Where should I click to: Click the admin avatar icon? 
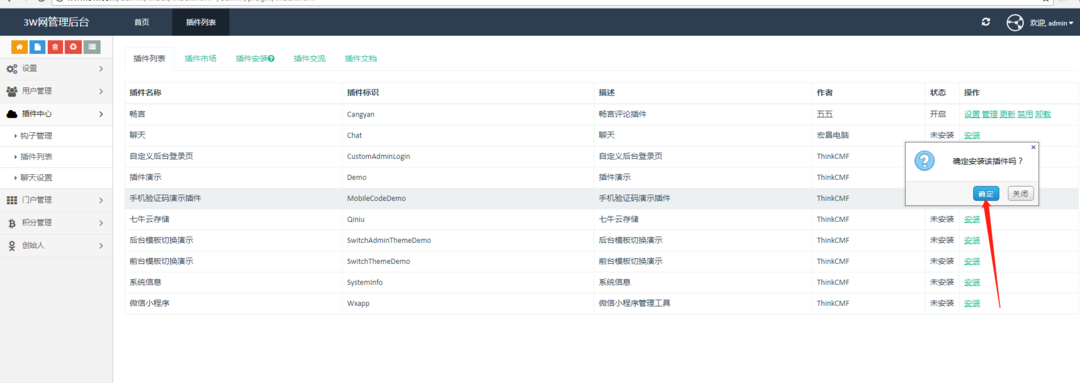[x=1015, y=23]
